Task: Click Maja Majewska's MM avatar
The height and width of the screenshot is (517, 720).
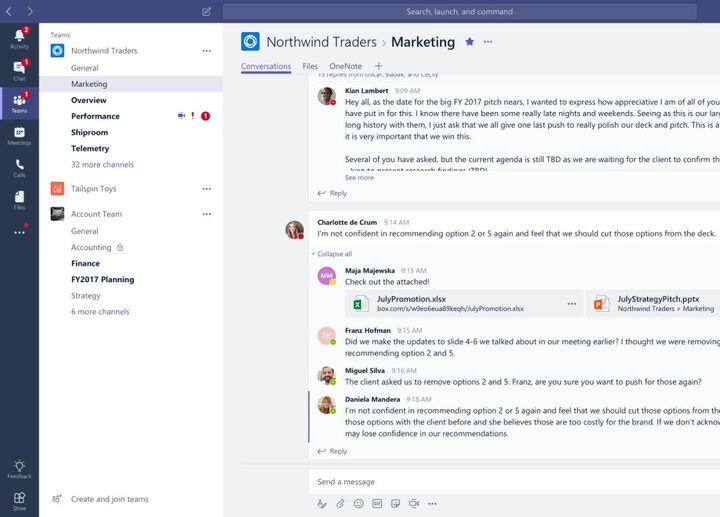Action: click(x=326, y=275)
